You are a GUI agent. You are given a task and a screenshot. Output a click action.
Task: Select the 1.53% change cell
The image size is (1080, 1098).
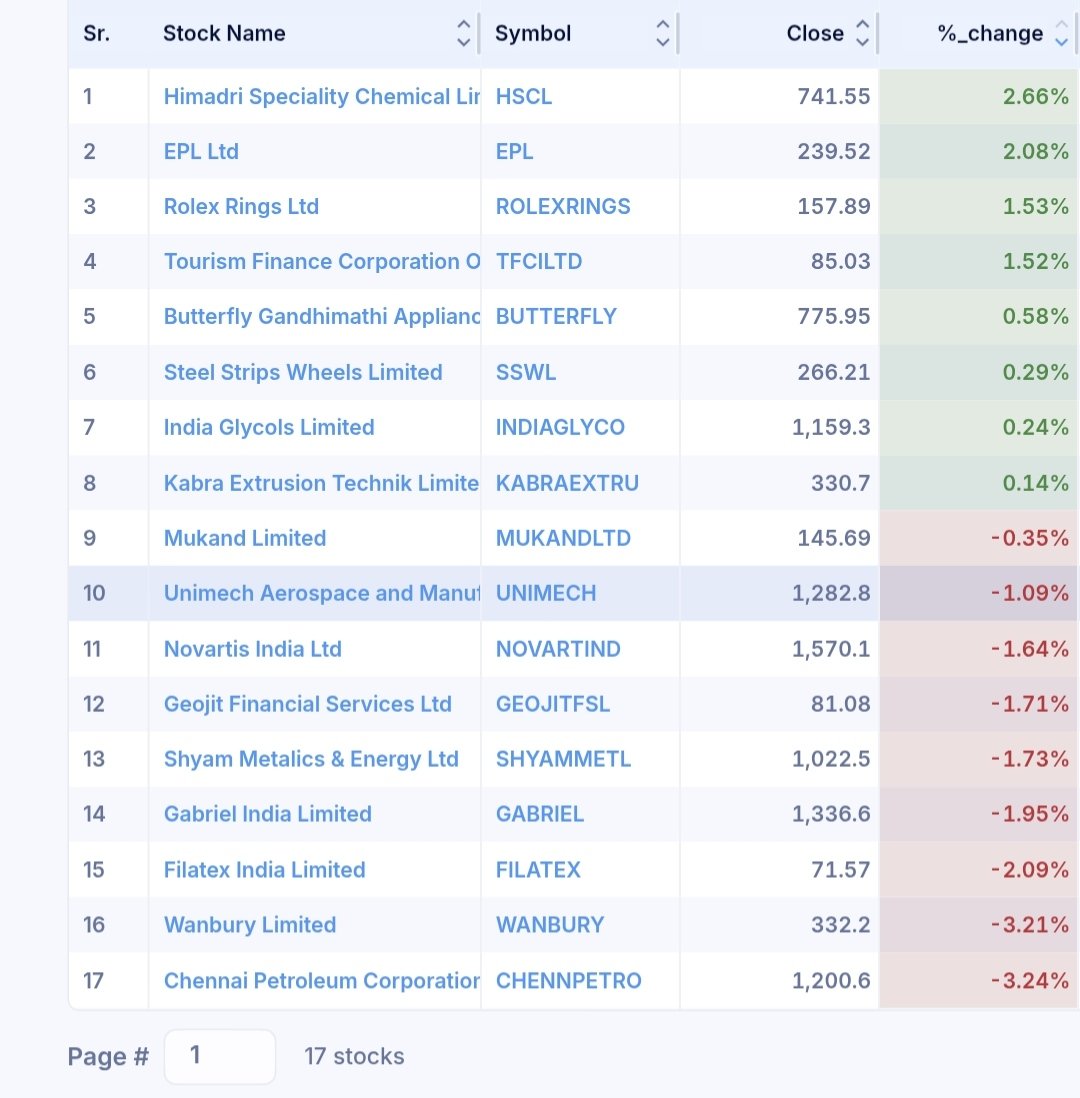coord(978,206)
